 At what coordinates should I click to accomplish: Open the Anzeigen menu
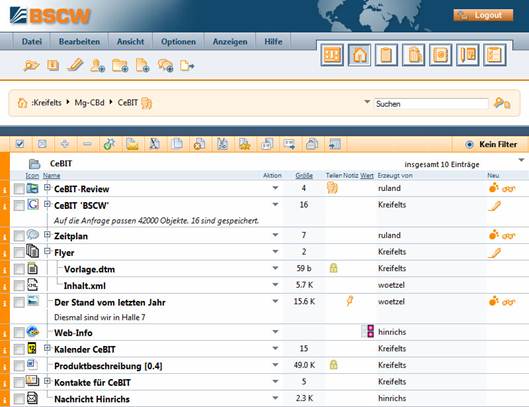[x=230, y=42]
